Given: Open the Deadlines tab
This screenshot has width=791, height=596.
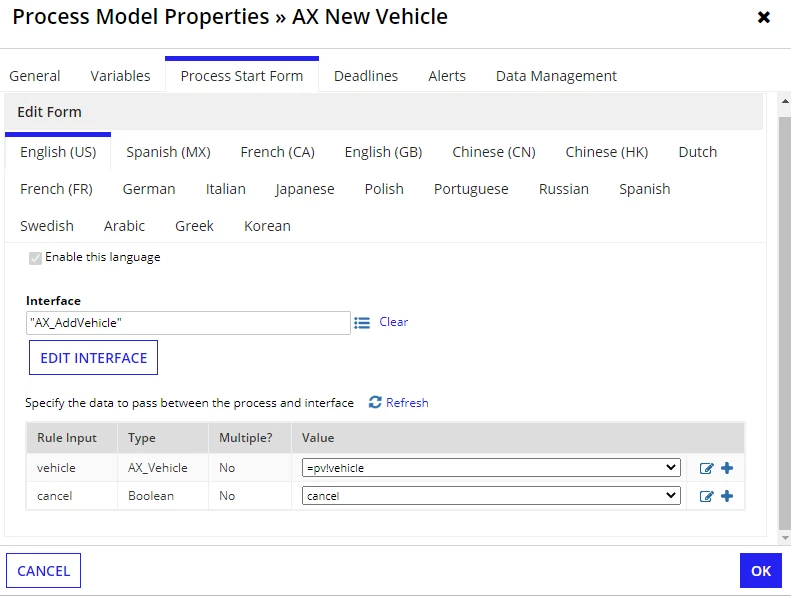Looking at the screenshot, I should [x=366, y=76].
